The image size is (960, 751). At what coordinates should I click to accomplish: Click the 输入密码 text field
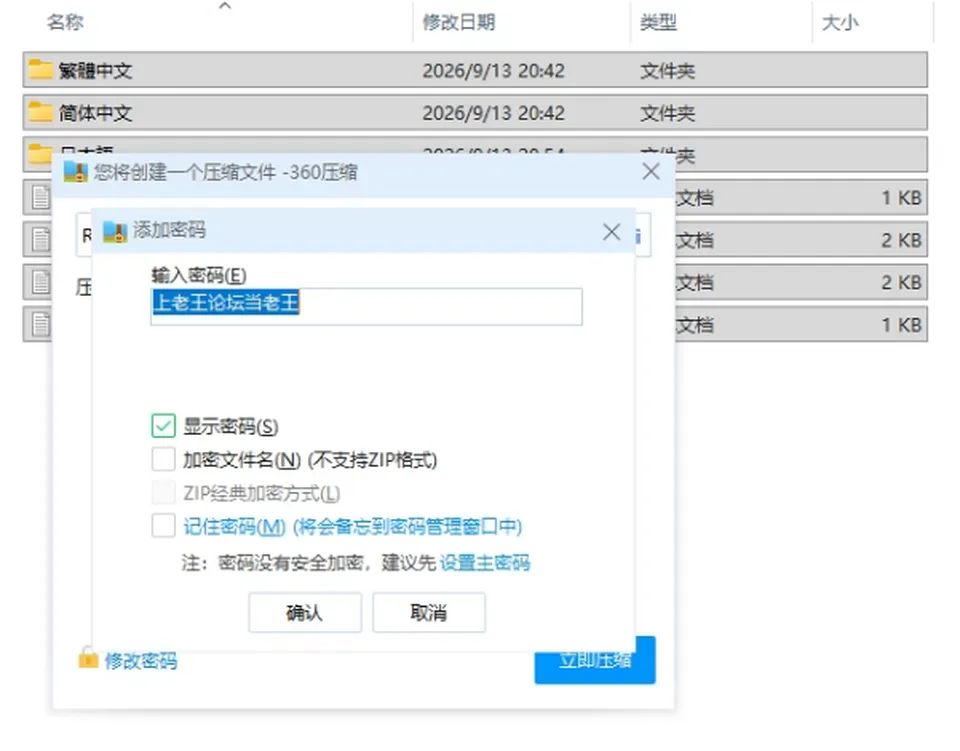366,306
